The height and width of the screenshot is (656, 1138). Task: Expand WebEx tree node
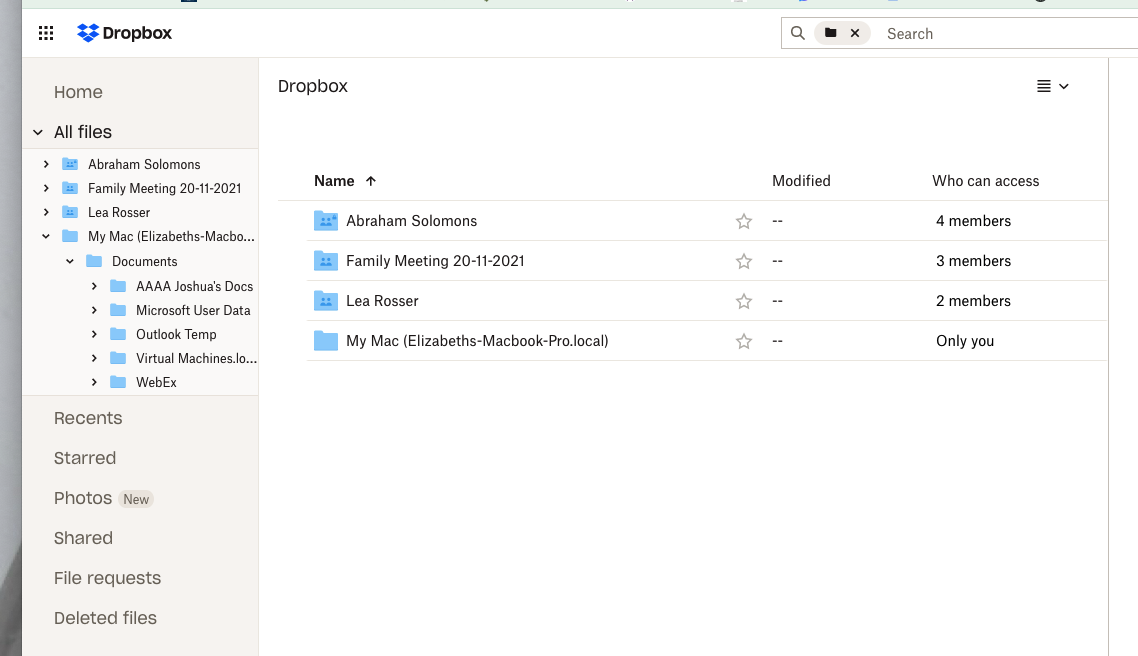point(94,382)
